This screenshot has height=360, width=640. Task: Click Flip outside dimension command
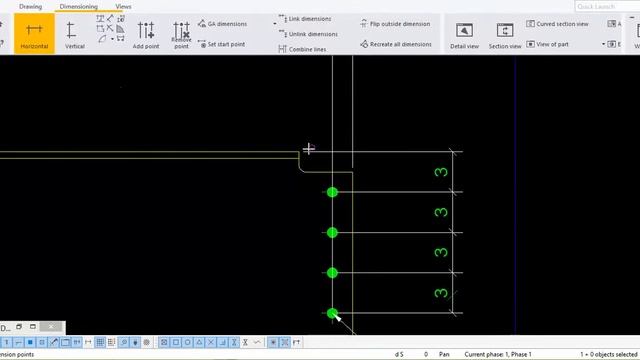click(395, 24)
